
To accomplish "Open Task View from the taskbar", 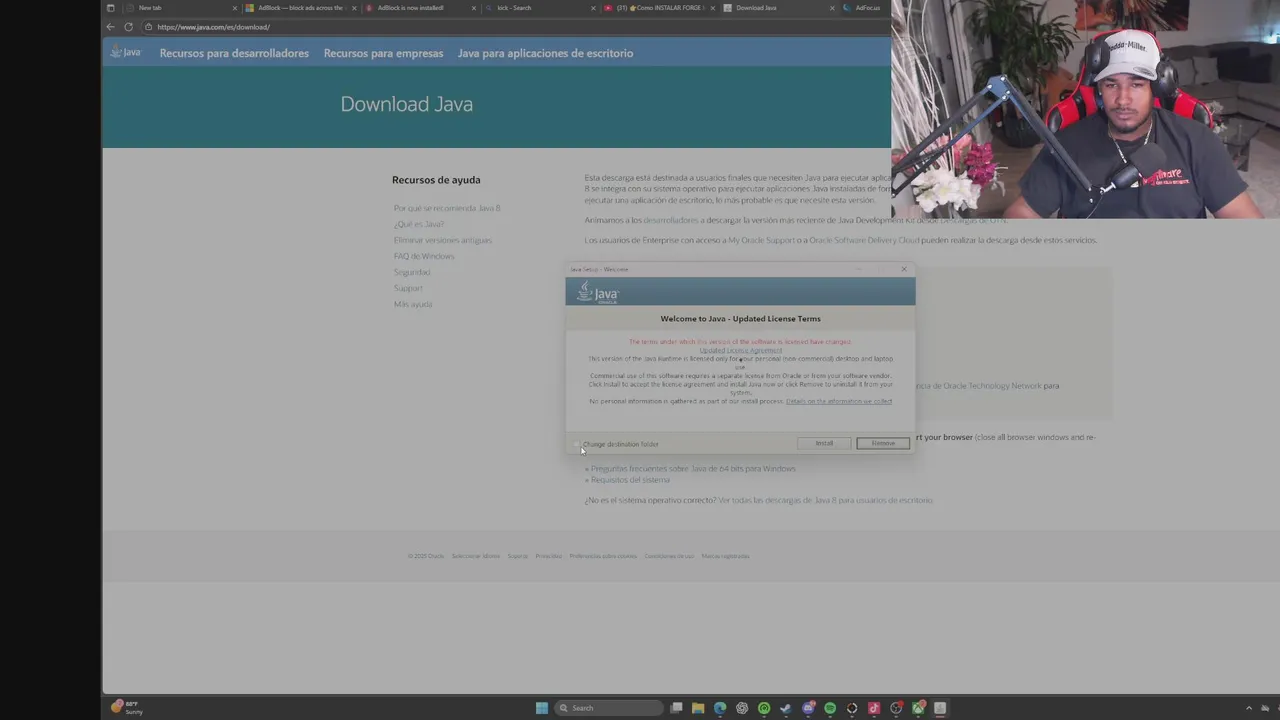I will 677,708.
